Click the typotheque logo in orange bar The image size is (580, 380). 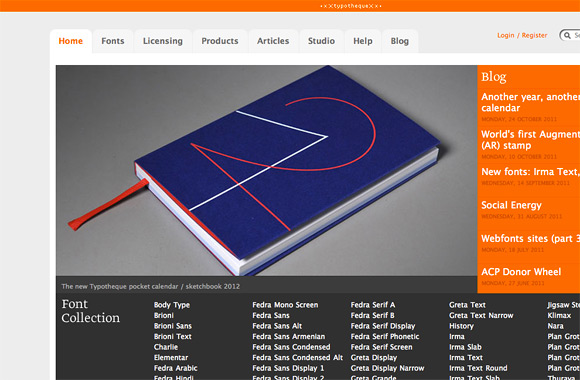pyautogui.click(x=350, y=6)
